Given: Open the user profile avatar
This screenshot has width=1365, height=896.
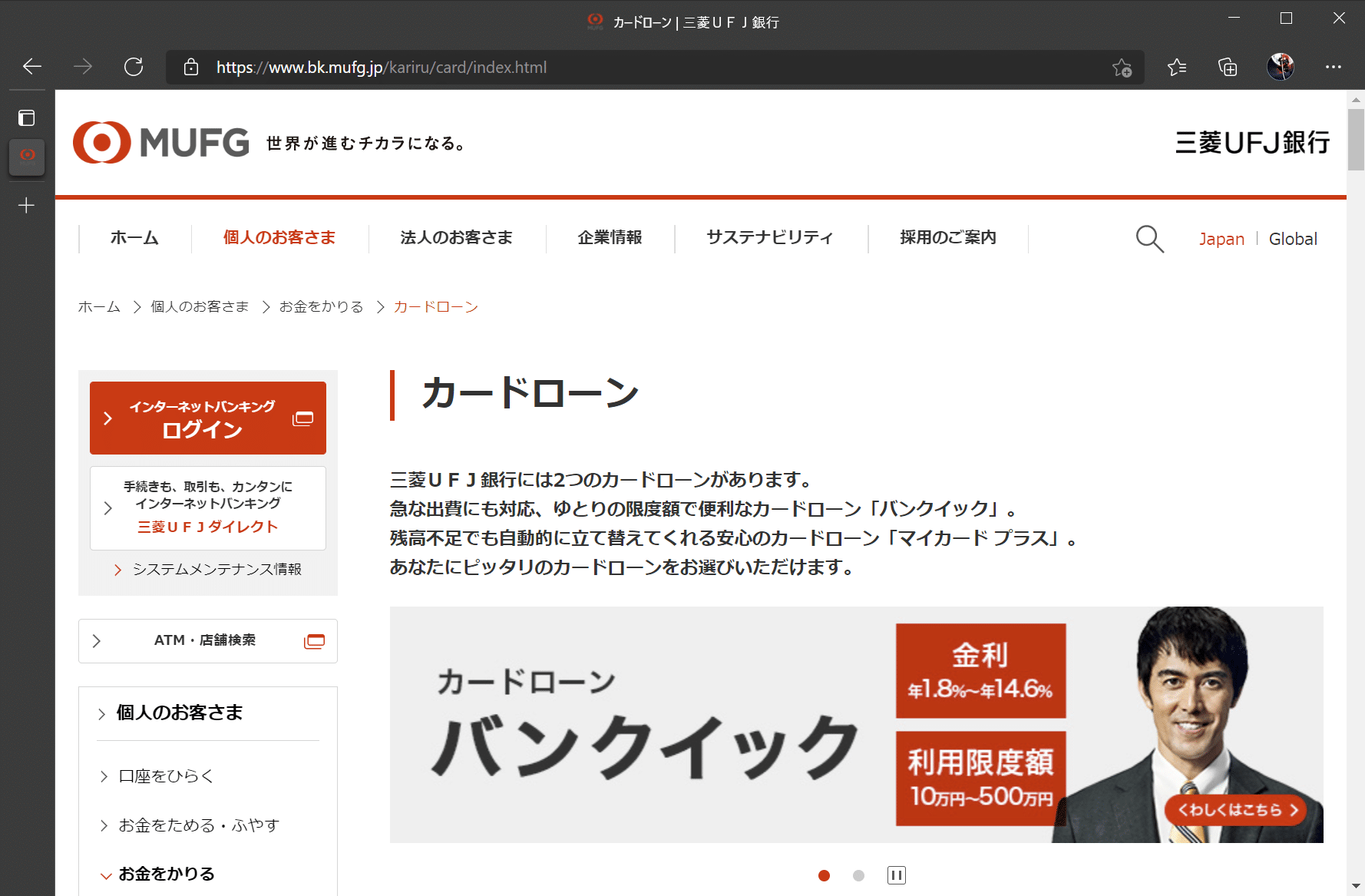Looking at the screenshot, I should (x=1281, y=67).
